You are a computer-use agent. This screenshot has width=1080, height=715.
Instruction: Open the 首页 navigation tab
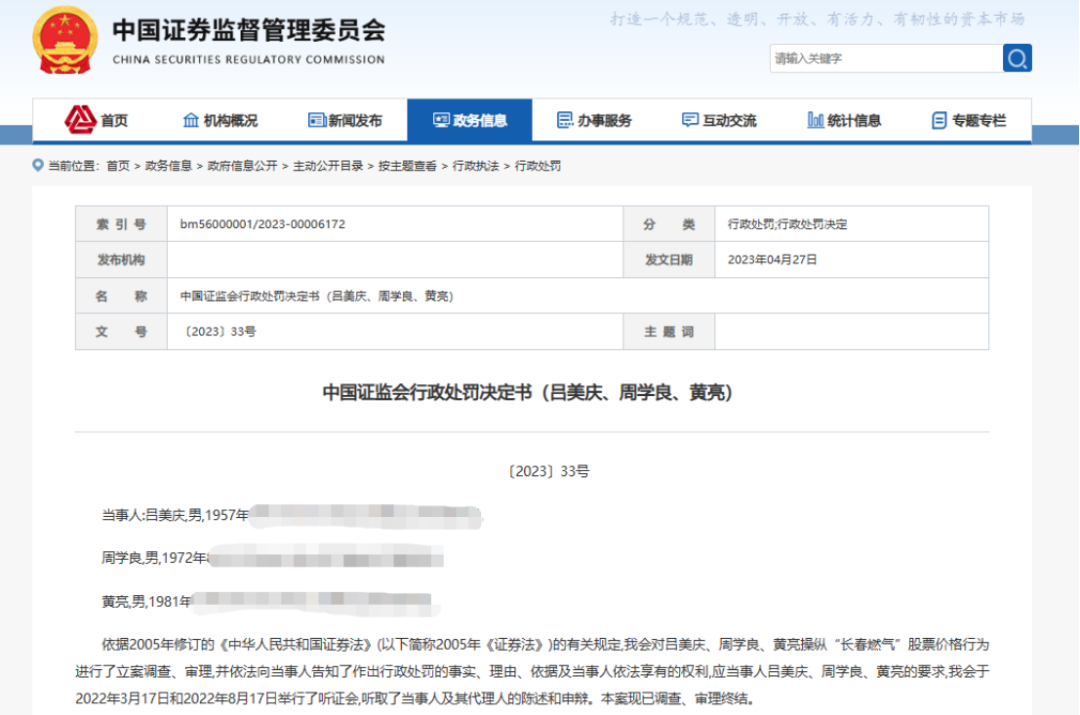pos(96,121)
